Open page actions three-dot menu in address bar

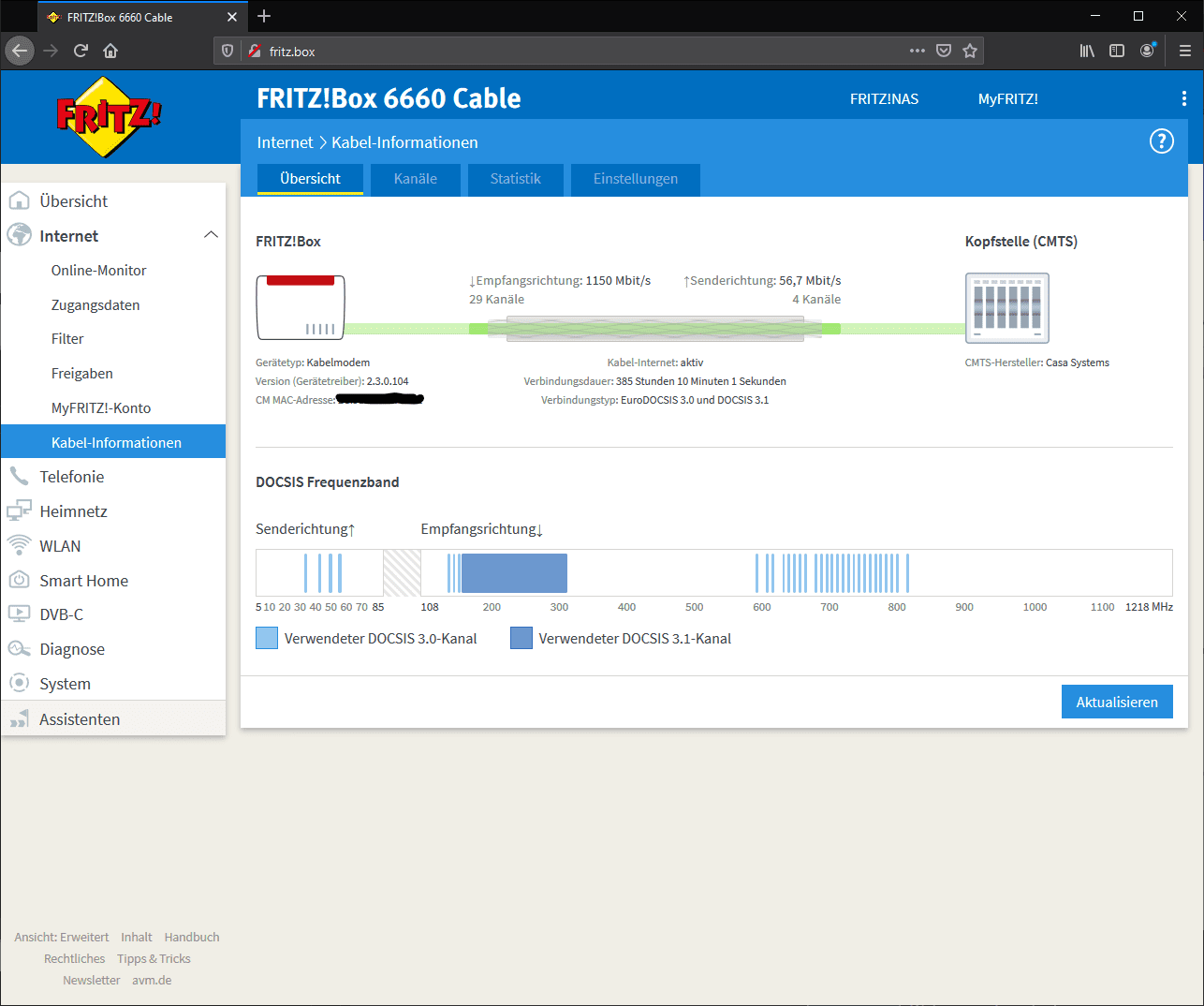(918, 51)
